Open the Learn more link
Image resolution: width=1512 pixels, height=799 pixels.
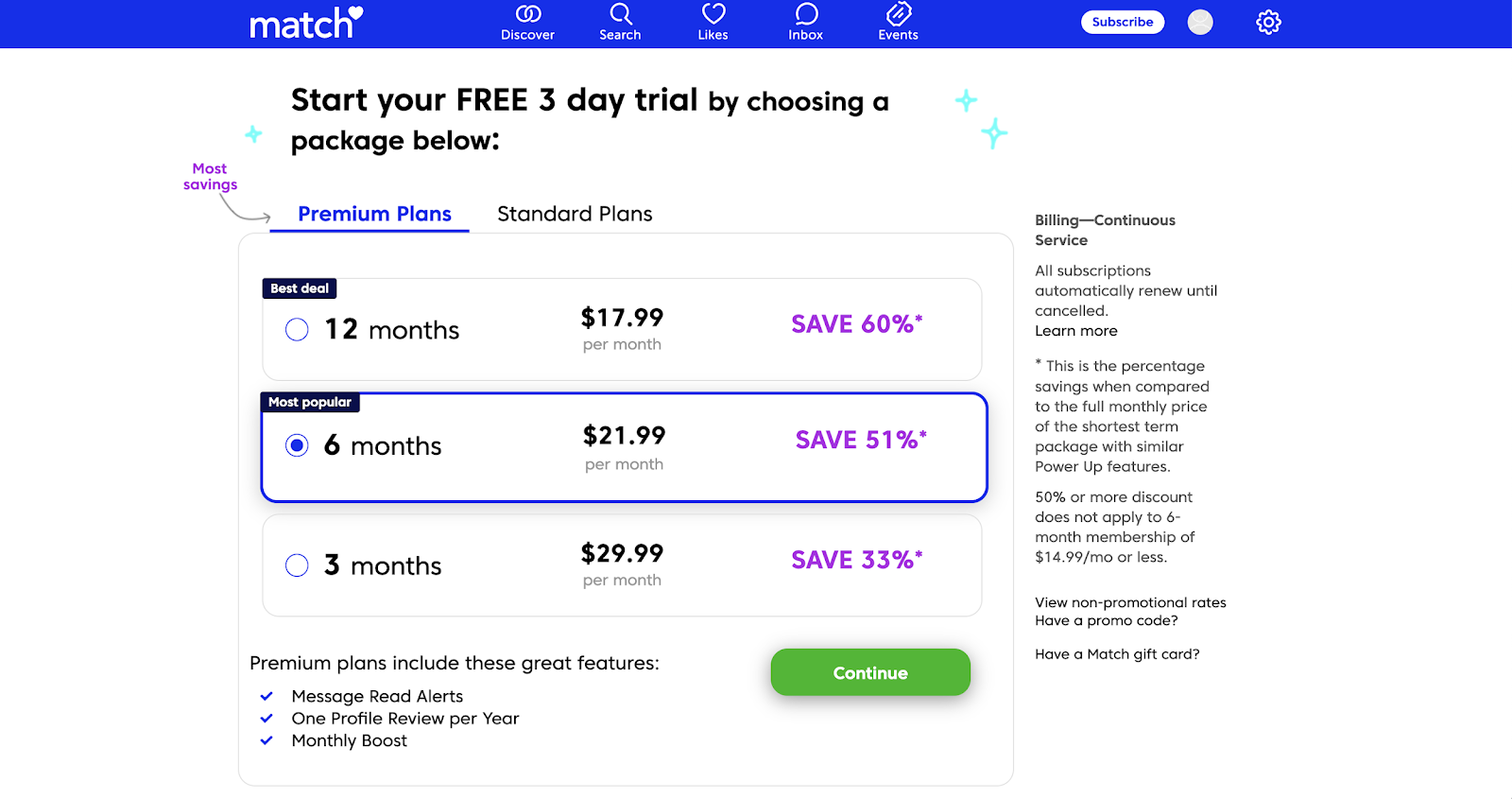(x=1075, y=331)
